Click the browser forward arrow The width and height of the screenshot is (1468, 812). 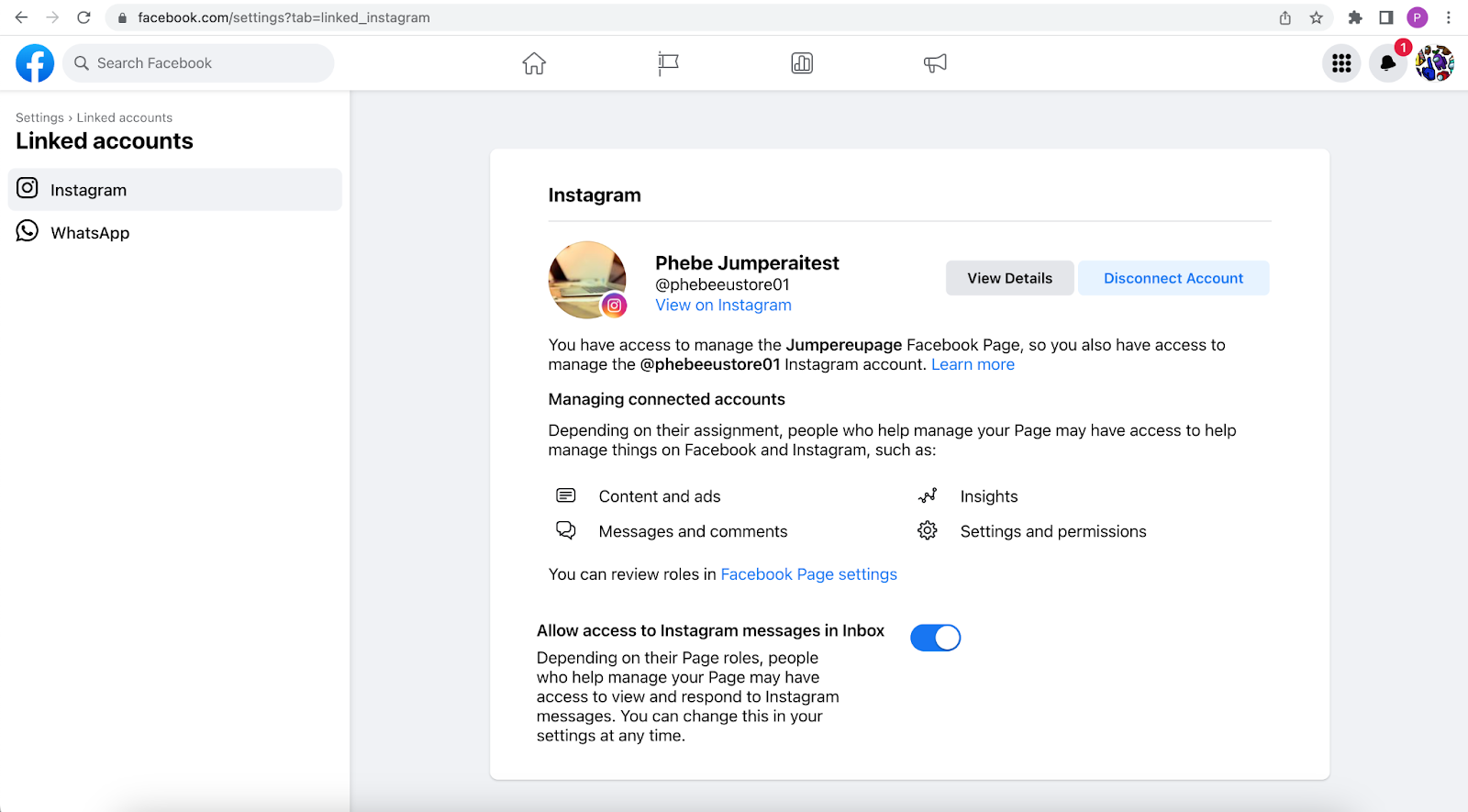(52, 17)
